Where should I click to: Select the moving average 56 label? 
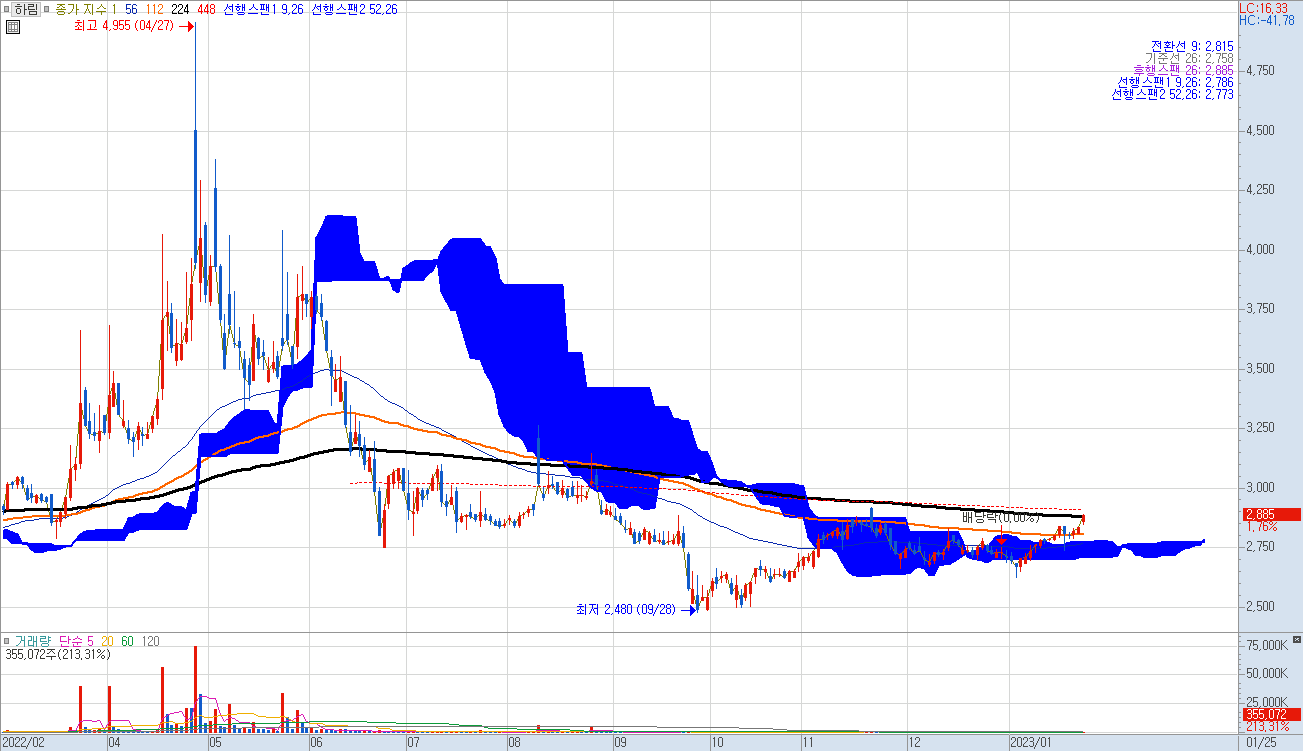[131, 9]
